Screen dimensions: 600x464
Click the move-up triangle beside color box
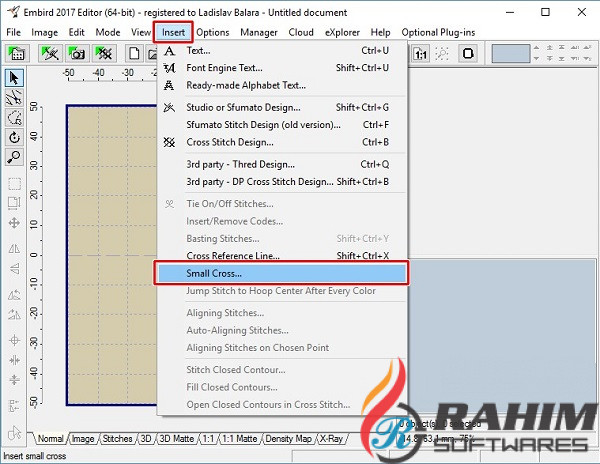[x=536, y=47]
